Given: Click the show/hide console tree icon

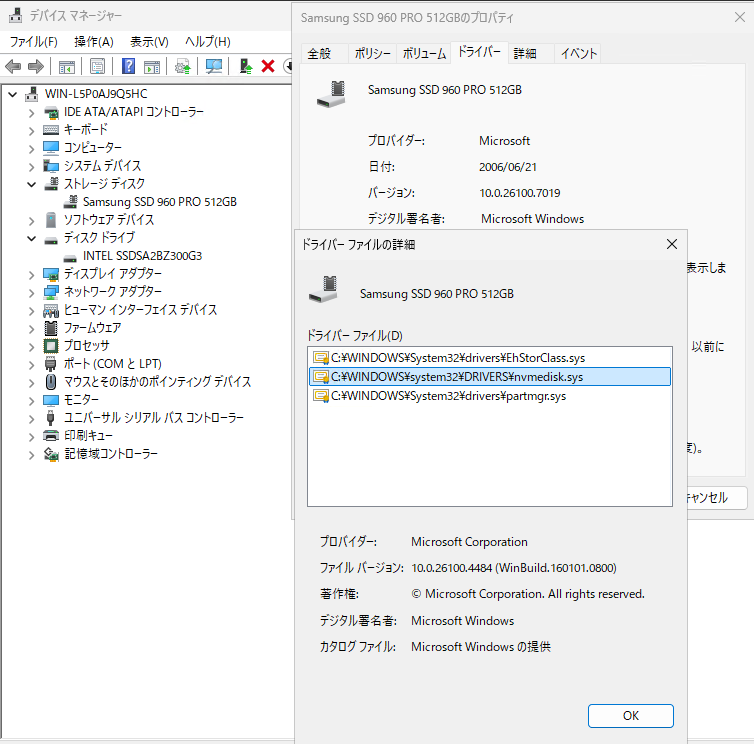Looking at the screenshot, I should (x=67, y=66).
